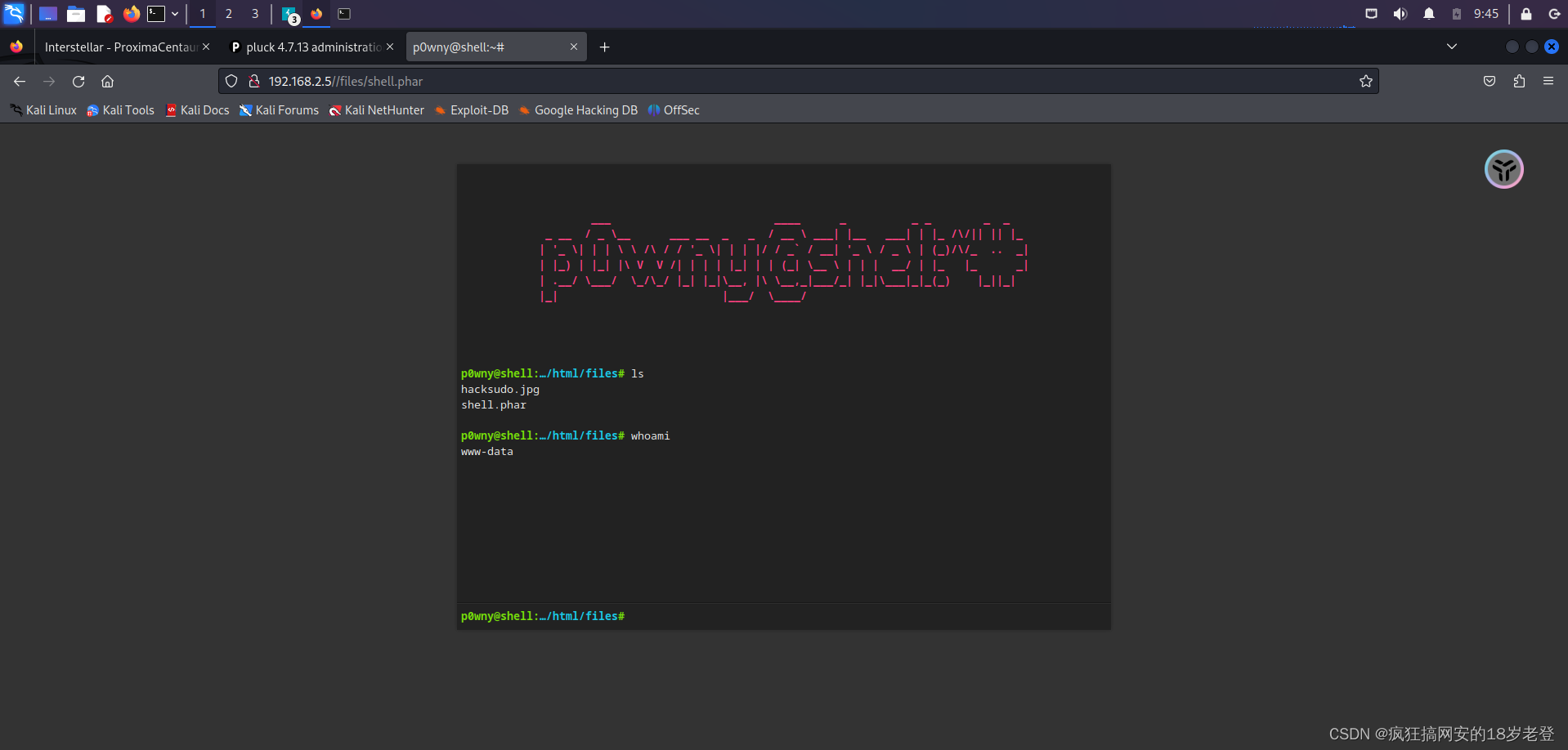Bookmark this page with the star icon
The height and width of the screenshot is (750, 1568).
1366,81
